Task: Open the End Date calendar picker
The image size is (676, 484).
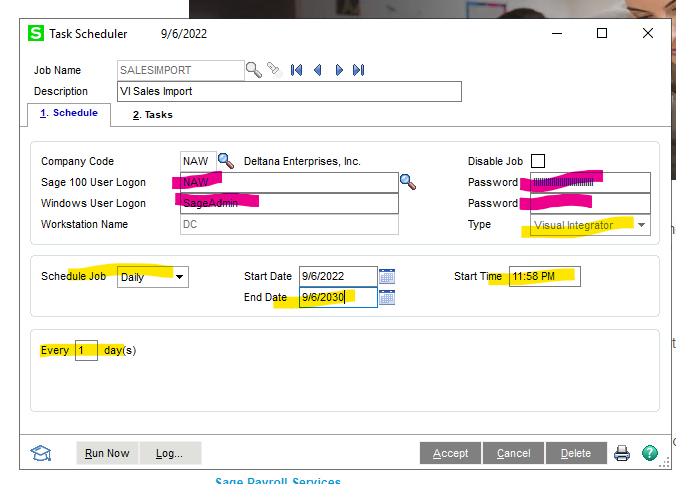Action: 388,297
